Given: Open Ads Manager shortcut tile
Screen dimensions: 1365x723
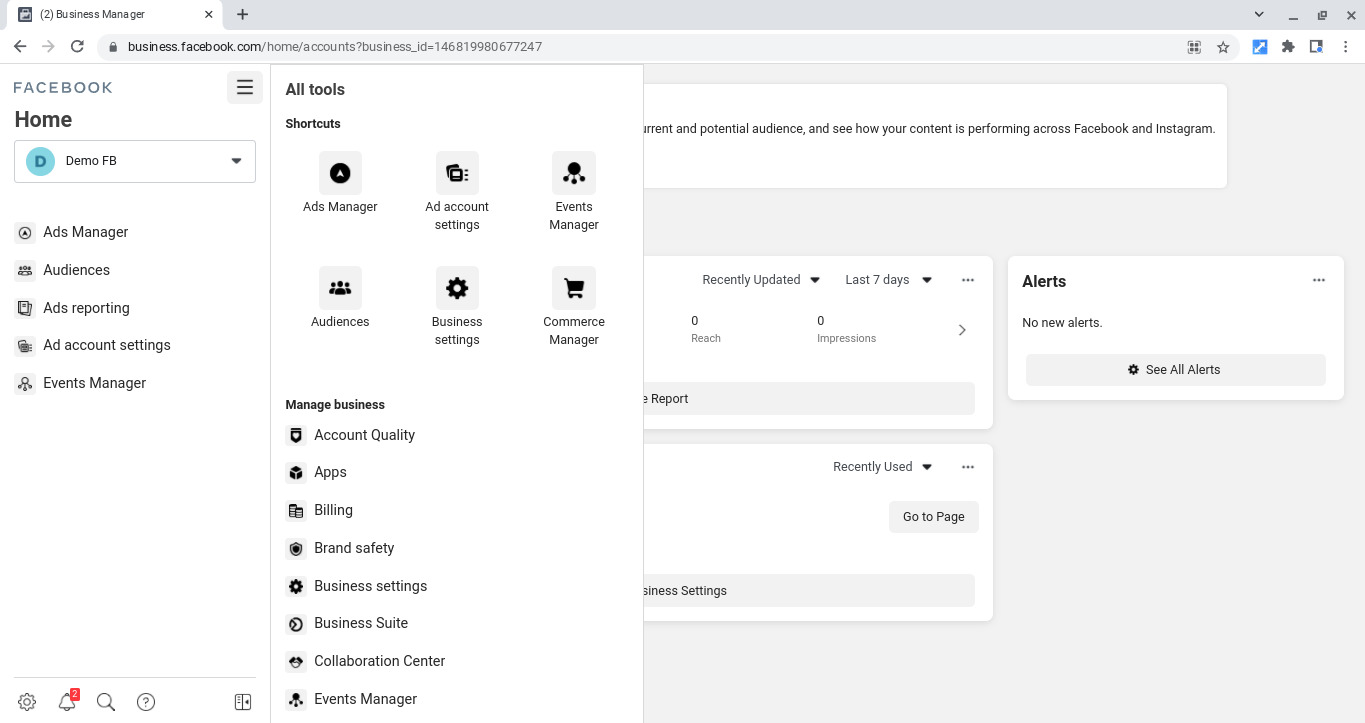Looking at the screenshot, I should coord(340,183).
